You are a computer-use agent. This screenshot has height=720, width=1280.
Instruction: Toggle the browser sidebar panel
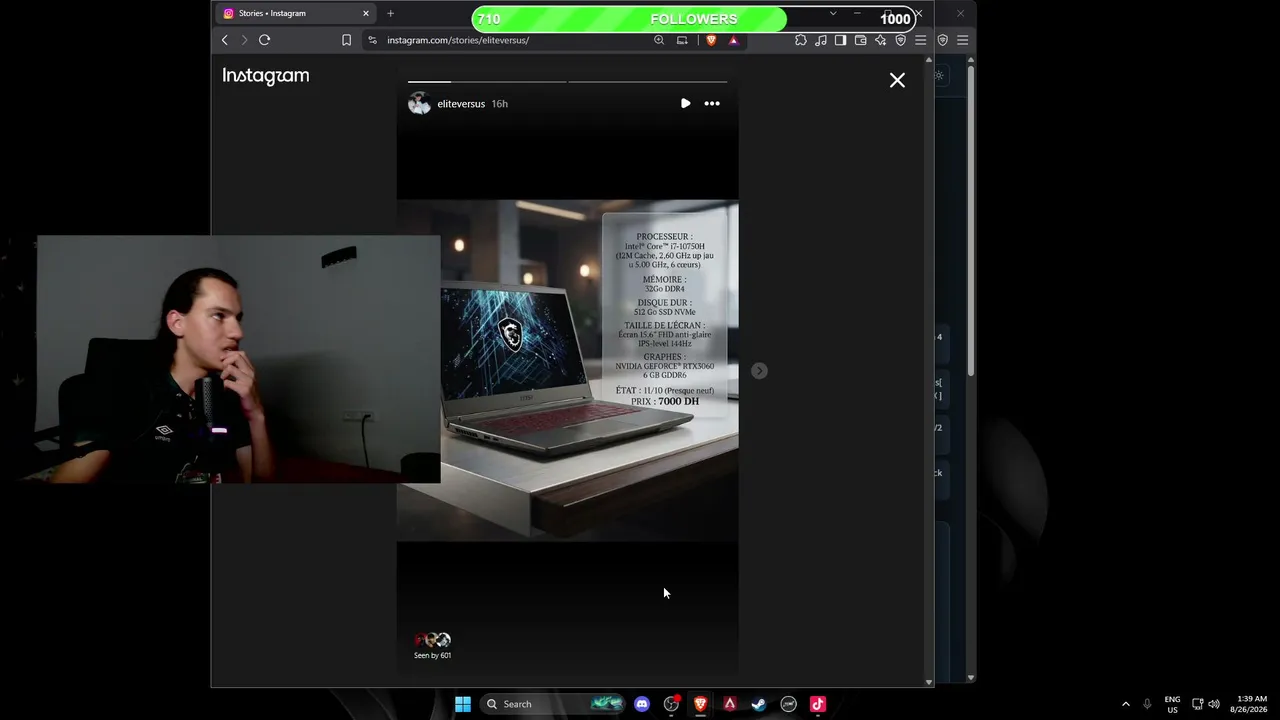click(x=840, y=40)
